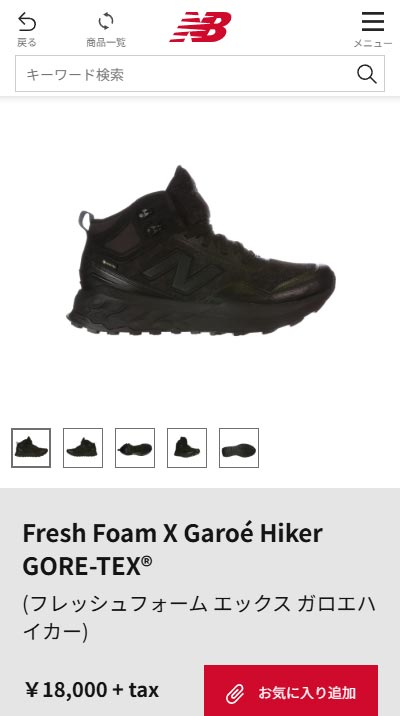Select the first side-view shoe thumbnail
400x716 pixels.
pyautogui.click(x=31, y=448)
